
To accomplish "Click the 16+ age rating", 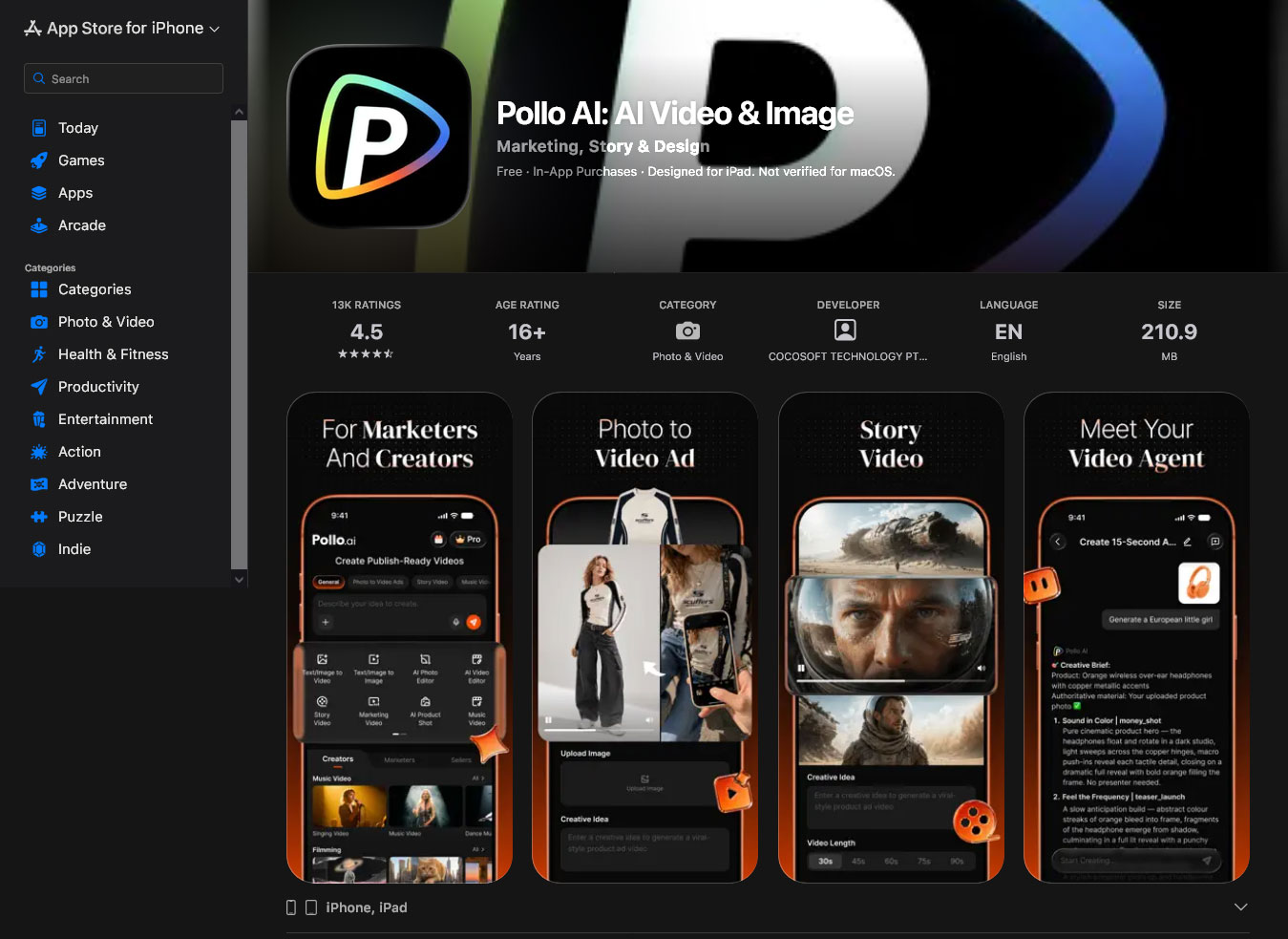I will tap(527, 331).
